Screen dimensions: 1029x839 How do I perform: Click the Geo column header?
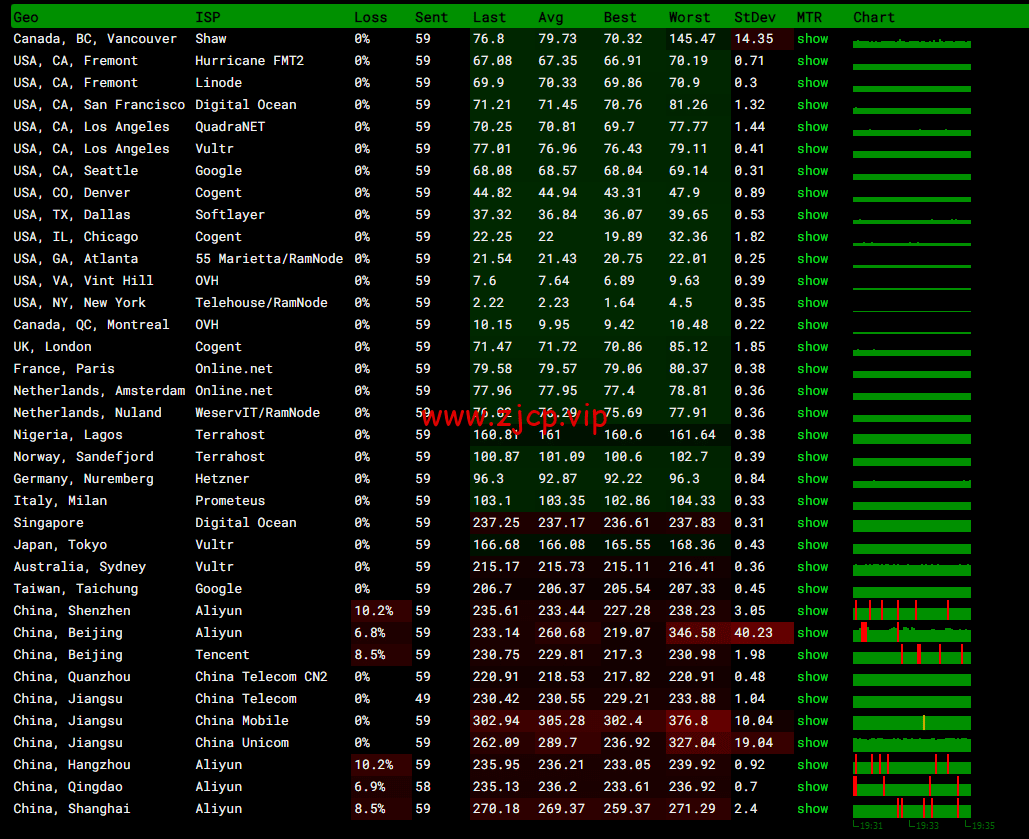point(26,18)
